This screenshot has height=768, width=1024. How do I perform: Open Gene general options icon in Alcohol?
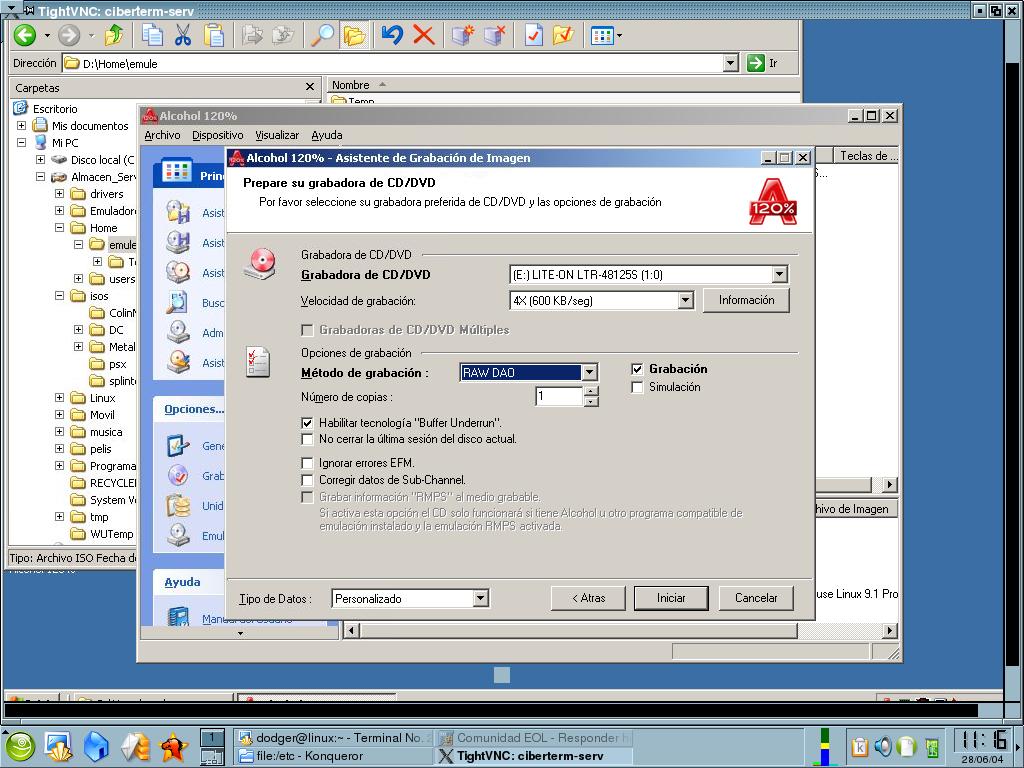[x=178, y=445]
